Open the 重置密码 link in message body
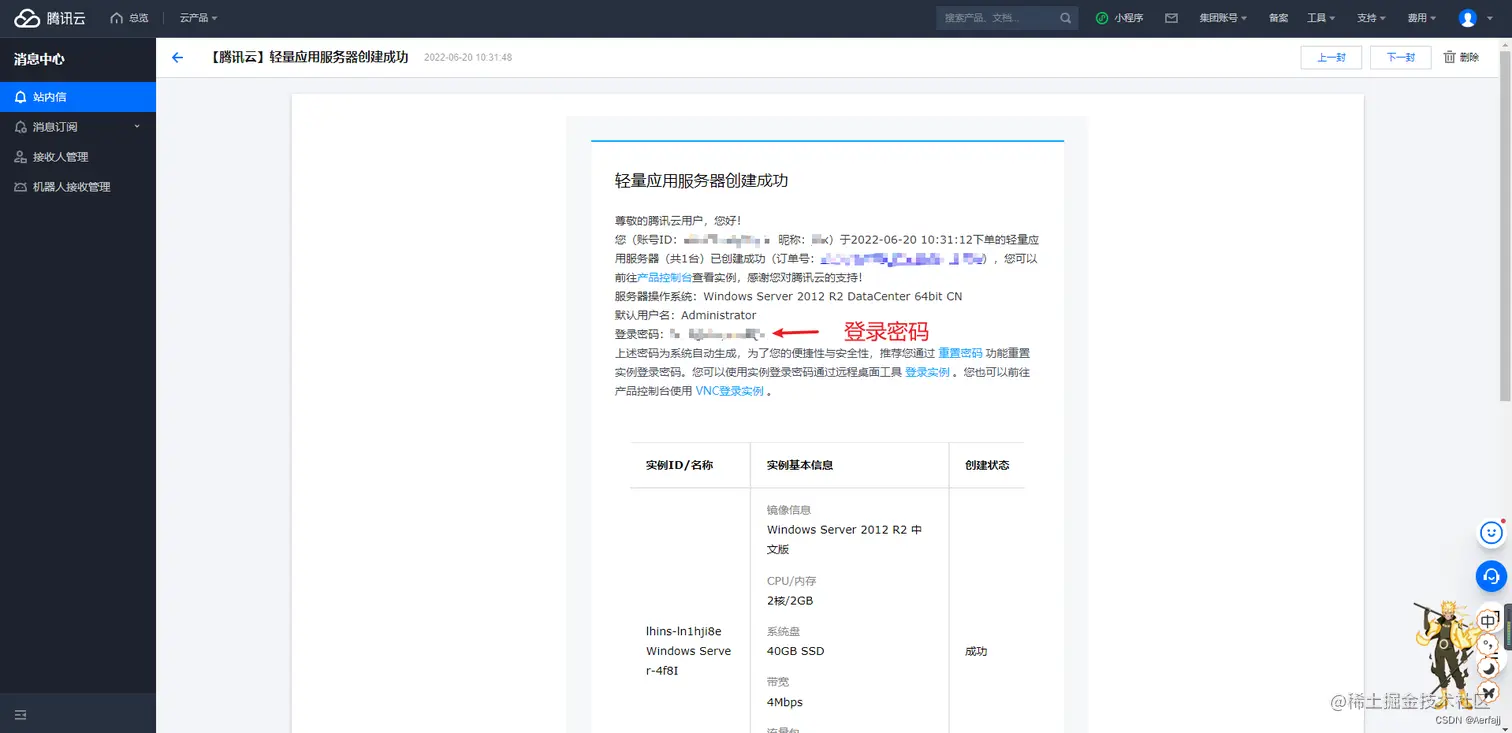 (x=960, y=352)
